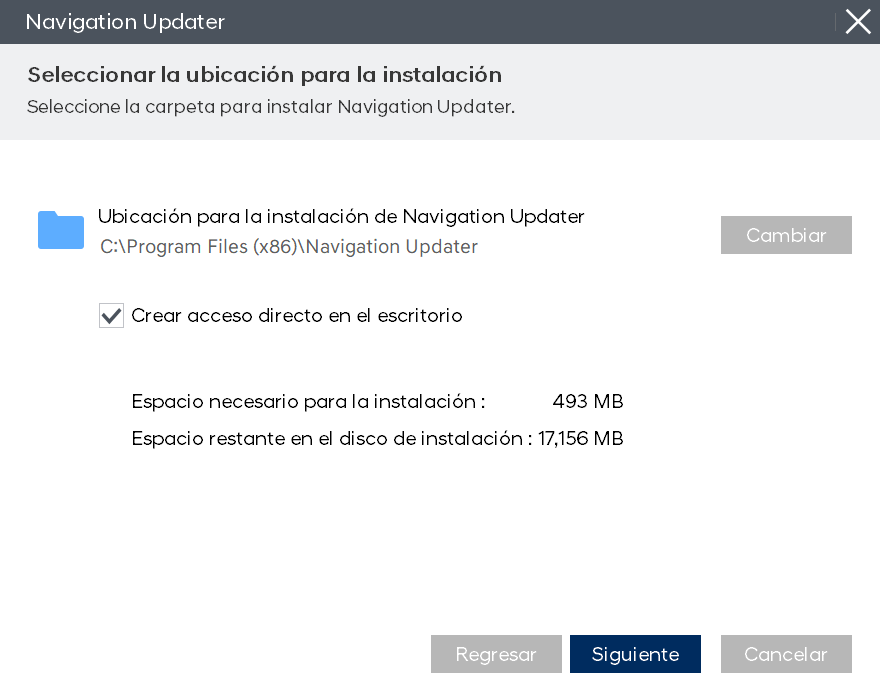Click the 'Seleccionar la ubicación para la instalación' heading
Viewport: 880px width, 694px height.
264,75
